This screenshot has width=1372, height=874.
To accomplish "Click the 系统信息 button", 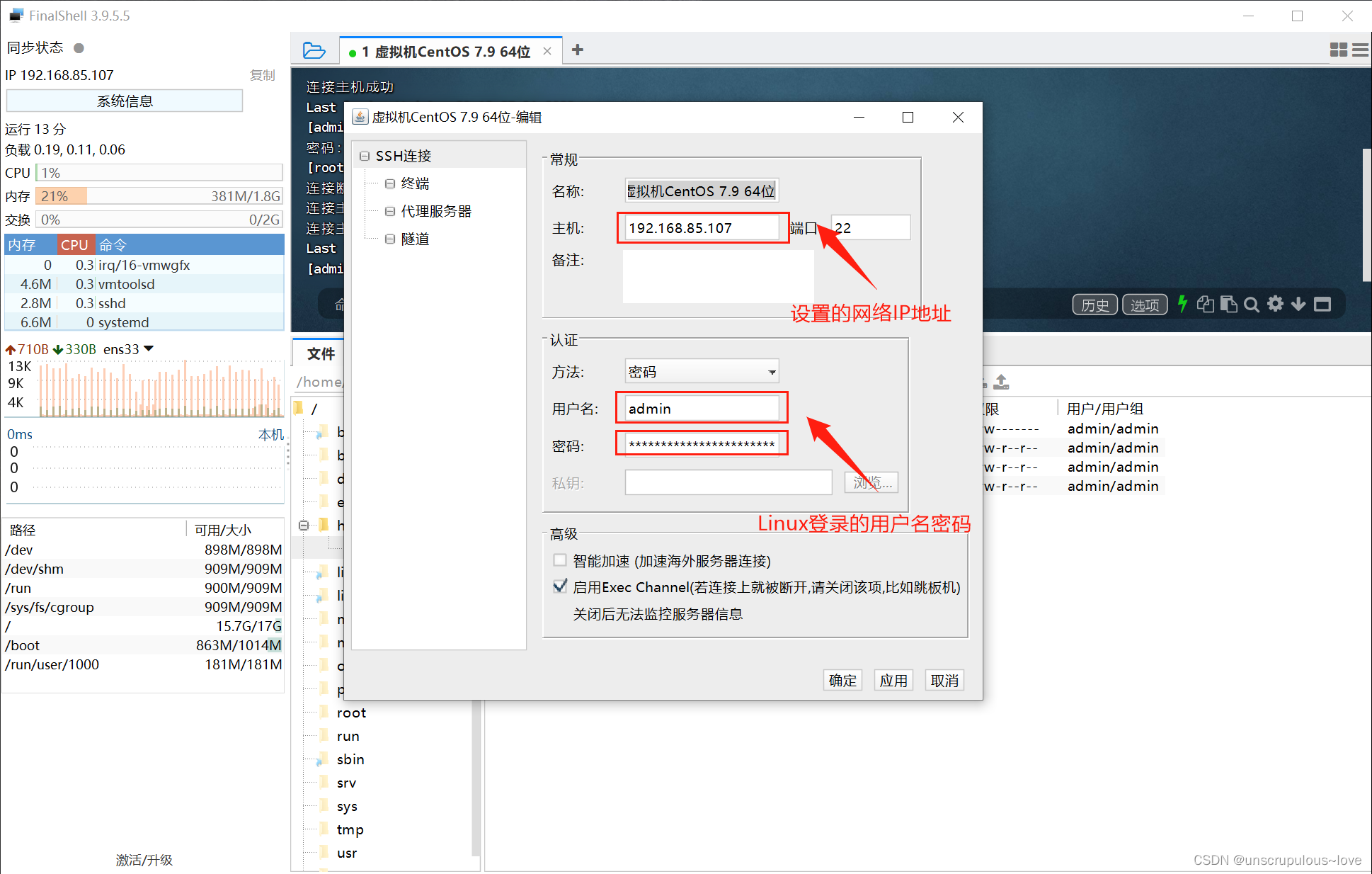I will click(125, 101).
